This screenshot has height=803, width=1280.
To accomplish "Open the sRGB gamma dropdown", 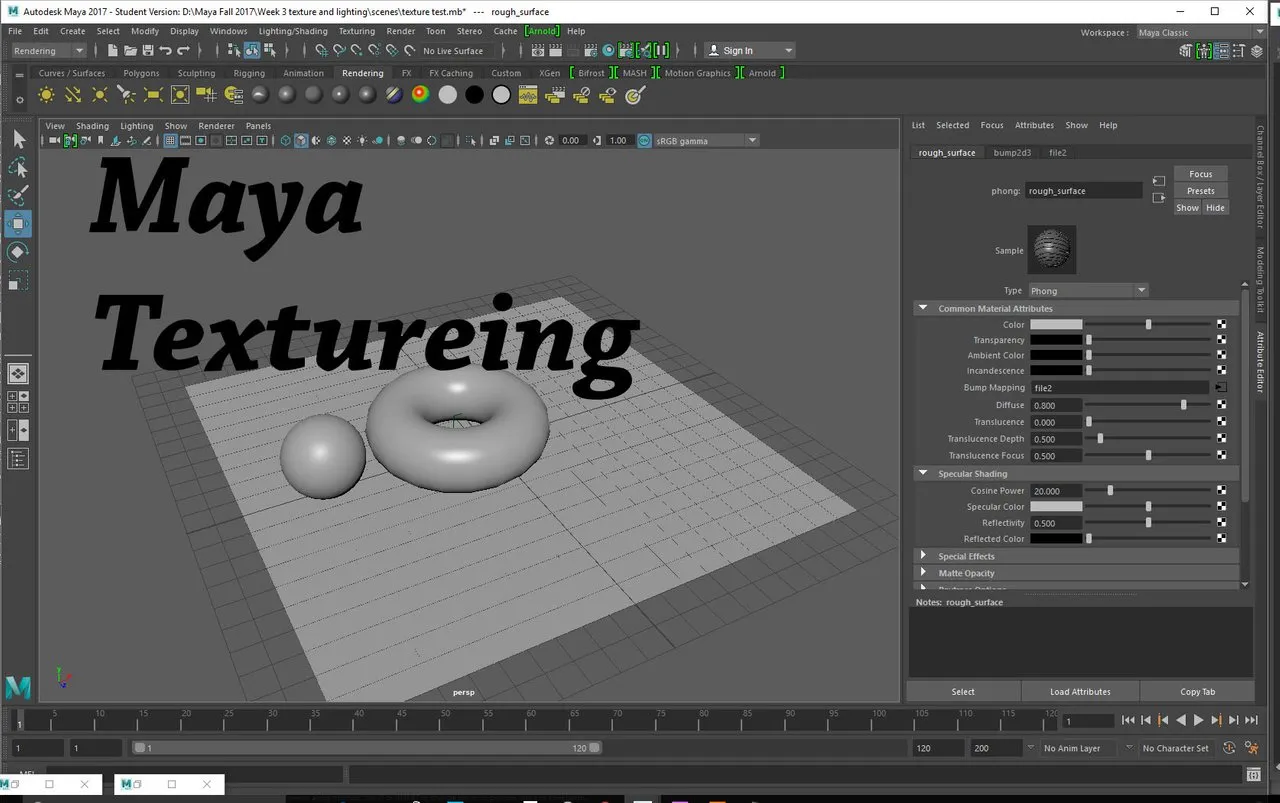I will coord(707,141).
